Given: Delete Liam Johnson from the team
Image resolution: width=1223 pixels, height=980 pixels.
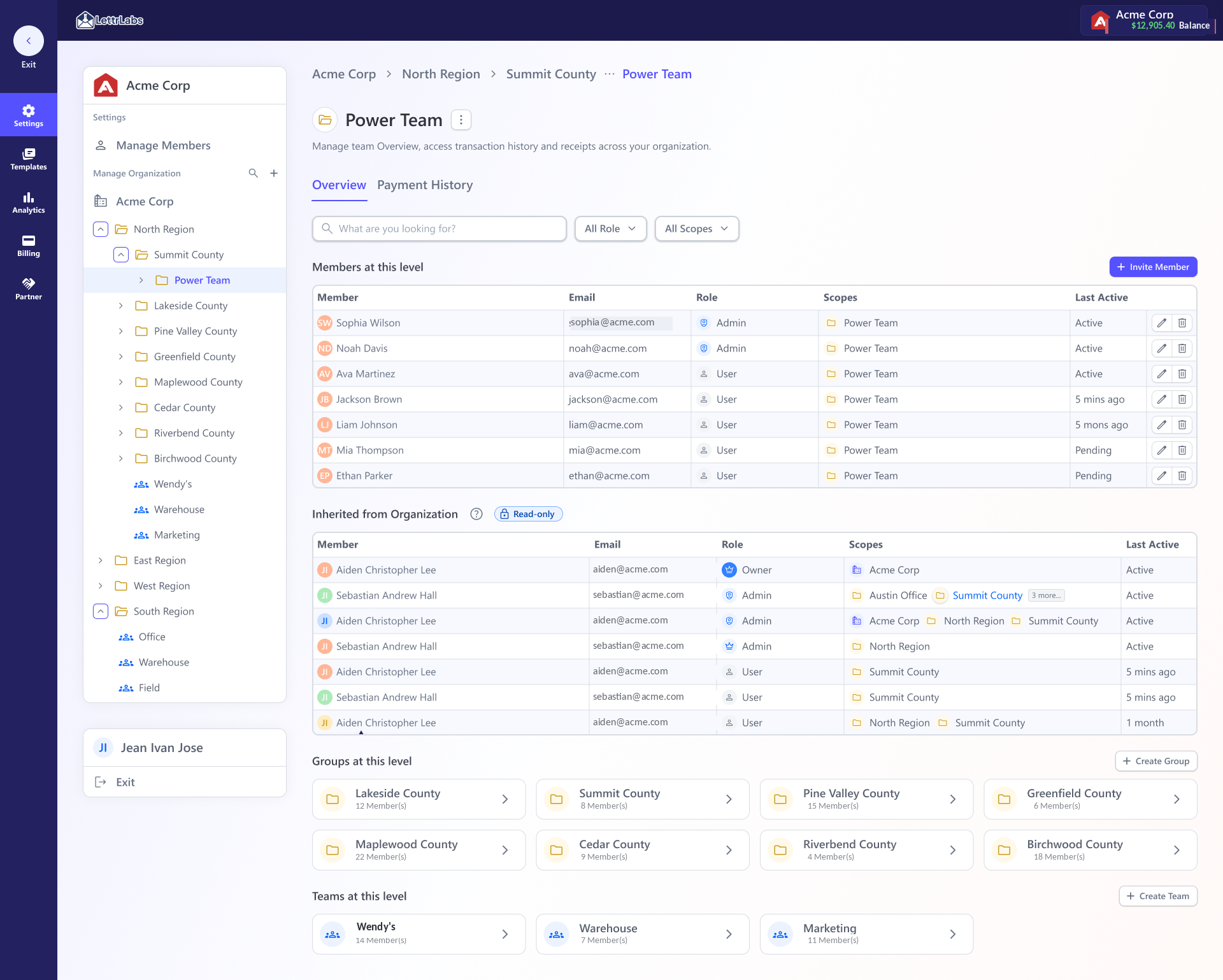Looking at the screenshot, I should click(x=1182, y=425).
